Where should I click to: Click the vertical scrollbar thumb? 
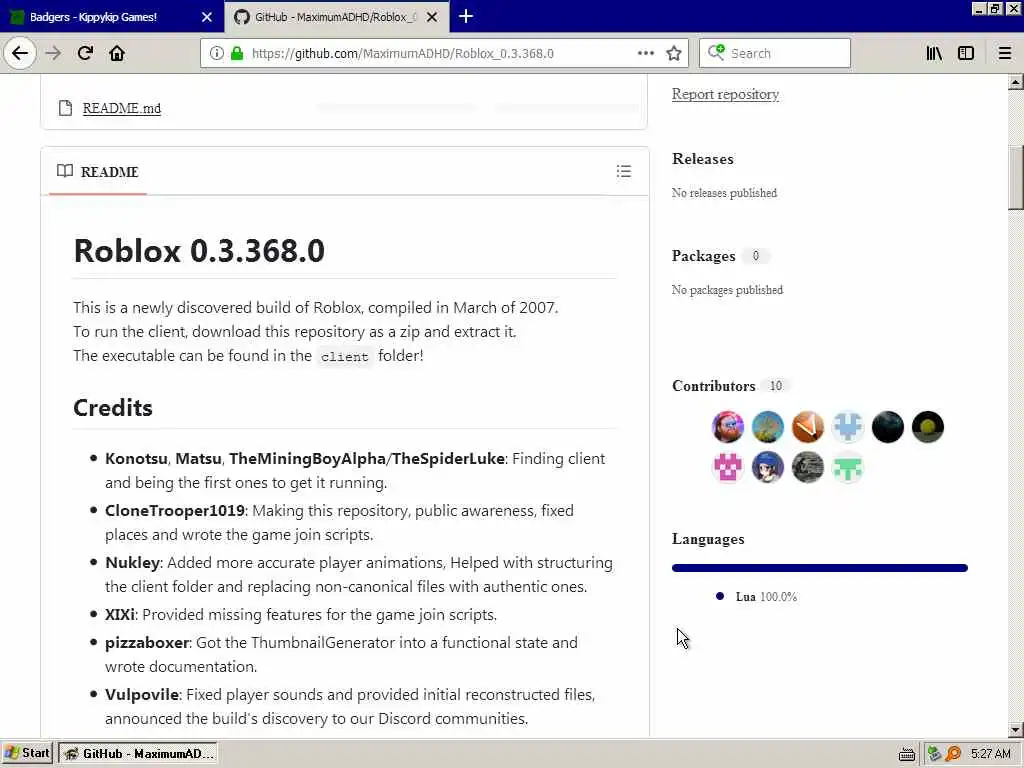(1016, 177)
